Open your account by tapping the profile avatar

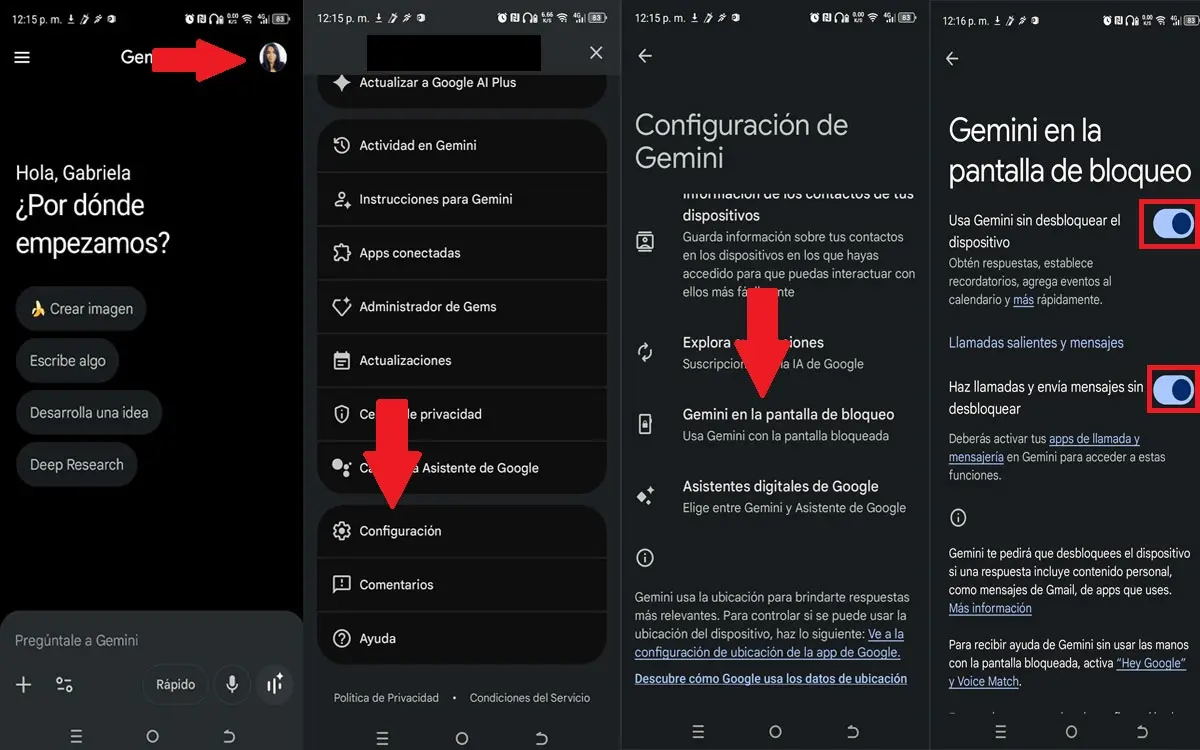point(273,57)
